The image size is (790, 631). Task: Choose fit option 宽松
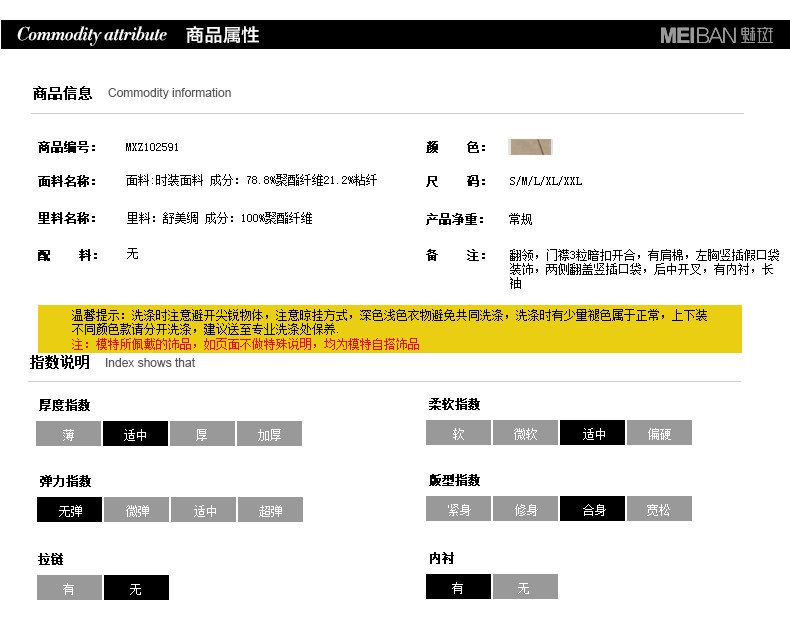[660, 509]
